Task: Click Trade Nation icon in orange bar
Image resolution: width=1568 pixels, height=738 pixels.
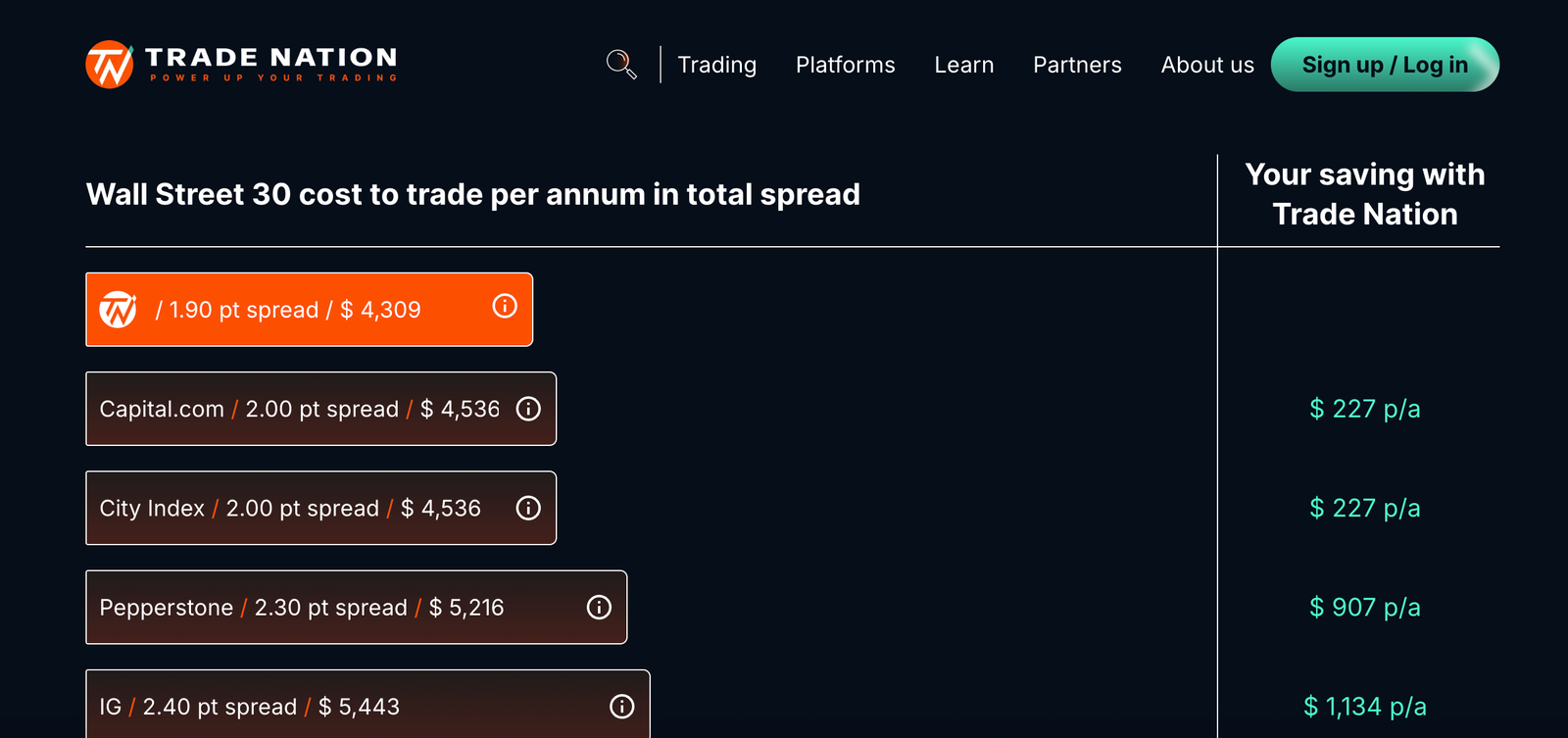Action: [x=119, y=310]
